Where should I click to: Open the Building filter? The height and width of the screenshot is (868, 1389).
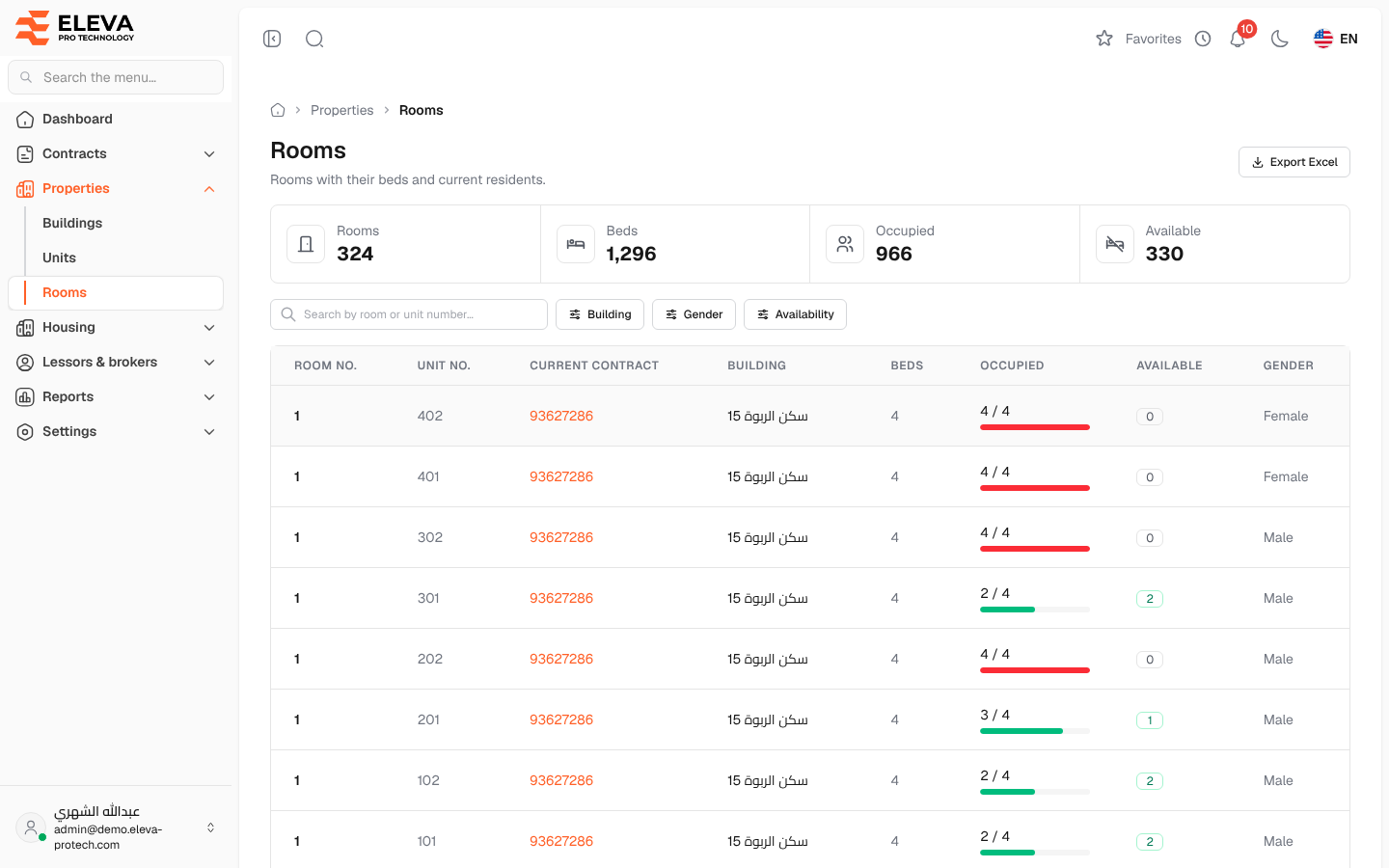pos(600,314)
